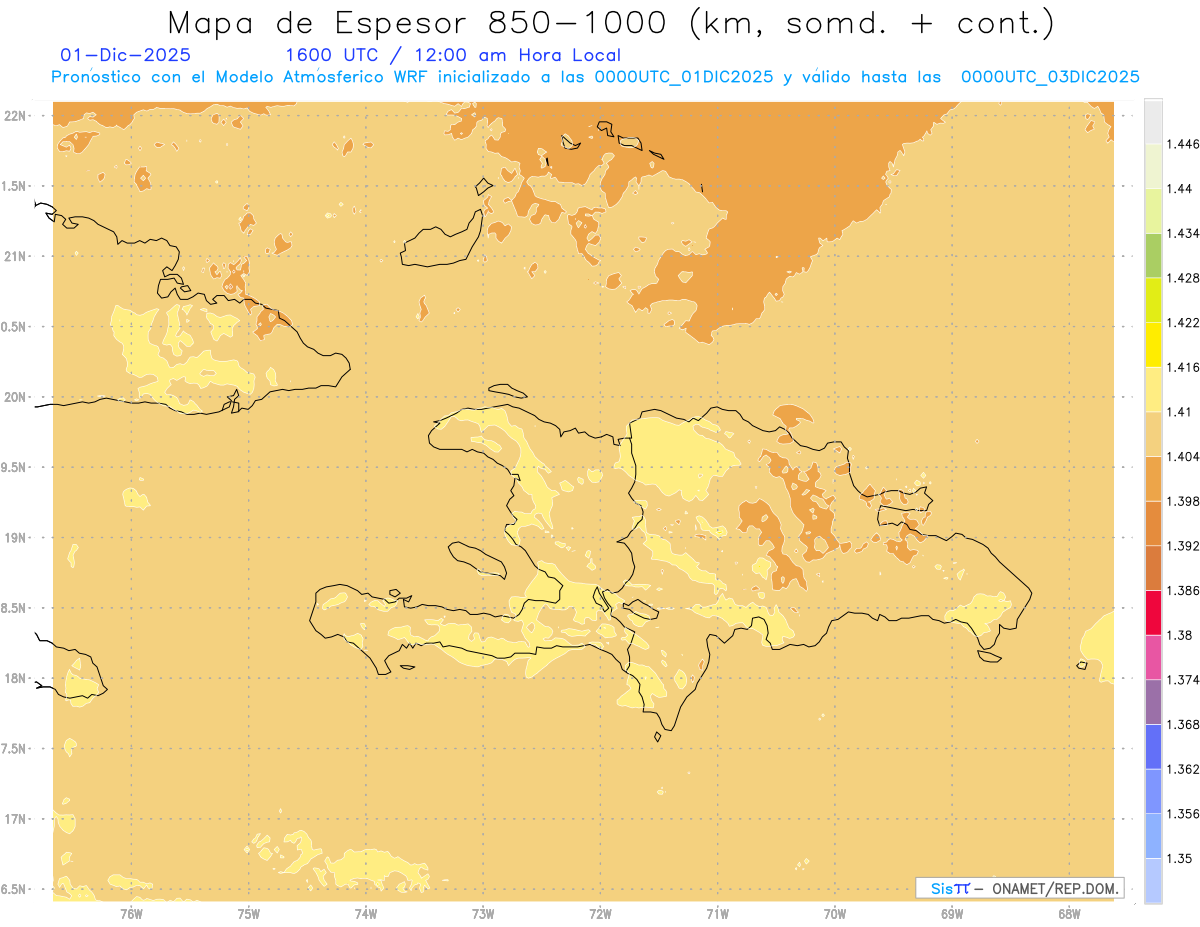Click the legend value '1.368'
Image resolution: width=1200 pixels, height=927 pixels.
pyautogui.click(x=1183, y=724)
